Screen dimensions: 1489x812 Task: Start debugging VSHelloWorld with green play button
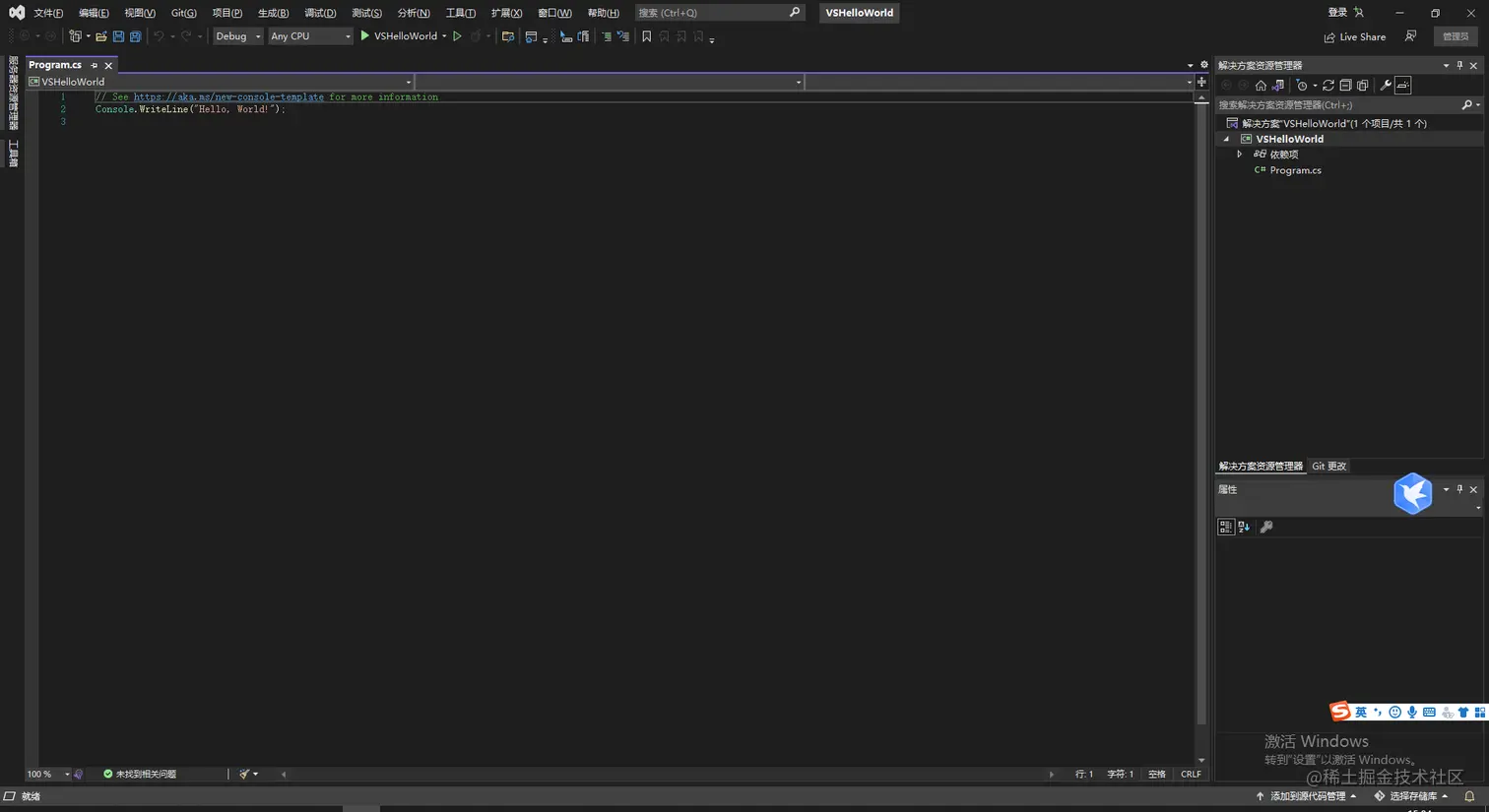364,36
